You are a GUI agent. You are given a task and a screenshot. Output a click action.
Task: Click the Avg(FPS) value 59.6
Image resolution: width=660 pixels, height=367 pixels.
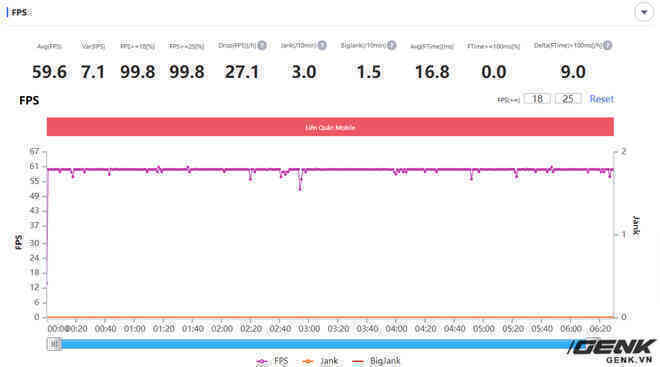49,72
